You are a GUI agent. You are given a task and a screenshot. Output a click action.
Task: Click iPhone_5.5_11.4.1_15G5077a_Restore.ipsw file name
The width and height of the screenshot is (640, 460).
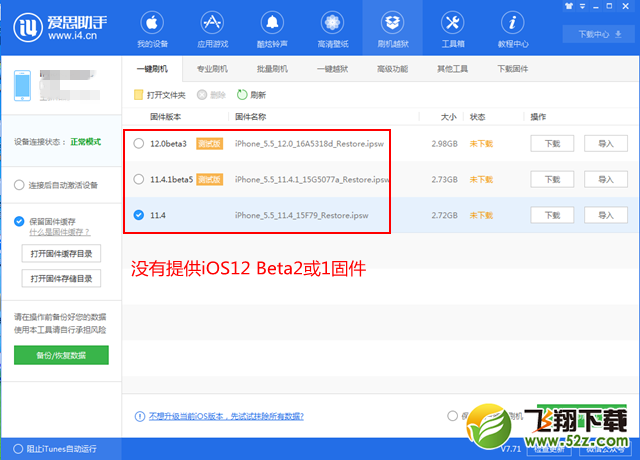pyautogui.click(x=312, y=179)
